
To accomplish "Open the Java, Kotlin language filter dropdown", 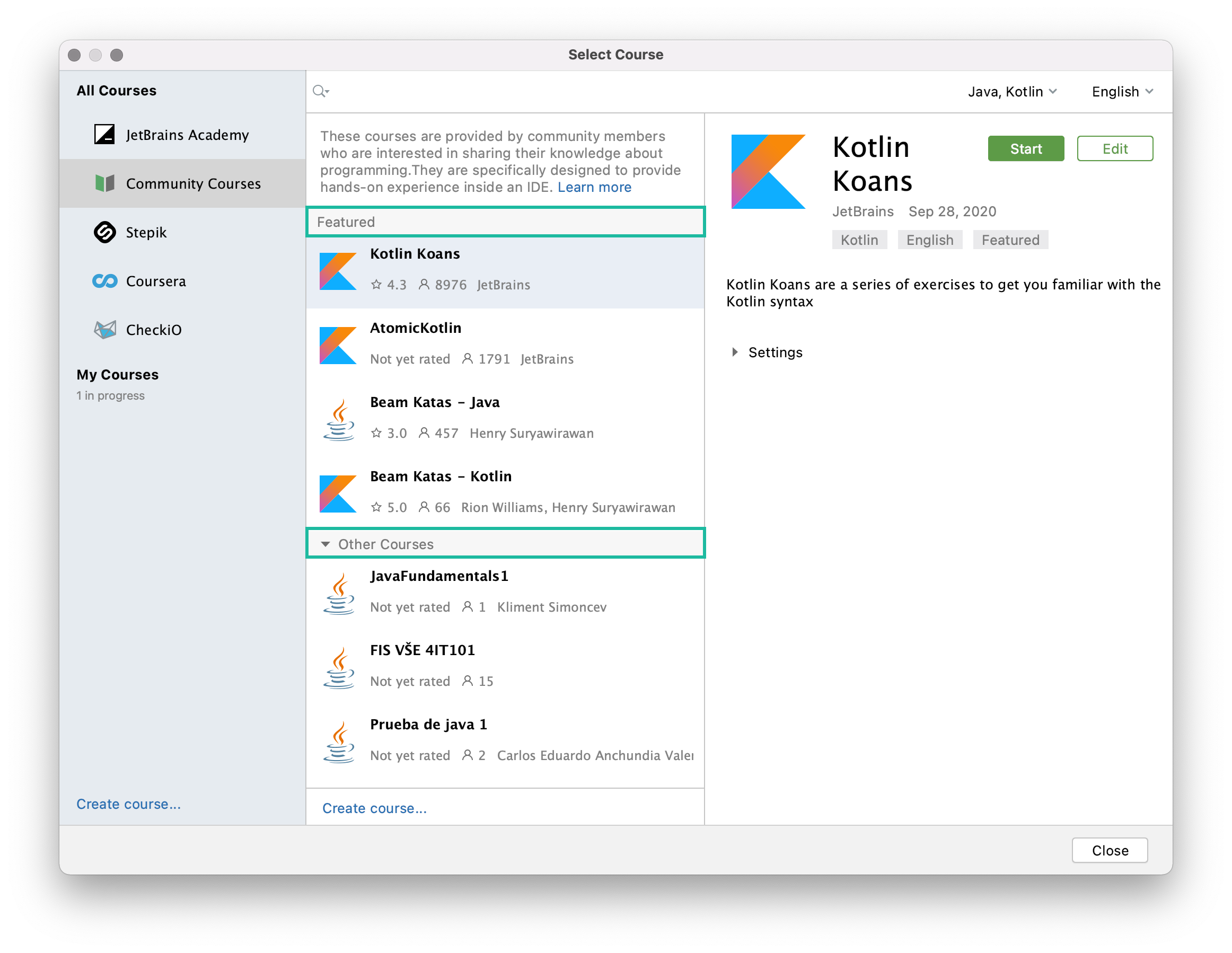I will 1013,91.
